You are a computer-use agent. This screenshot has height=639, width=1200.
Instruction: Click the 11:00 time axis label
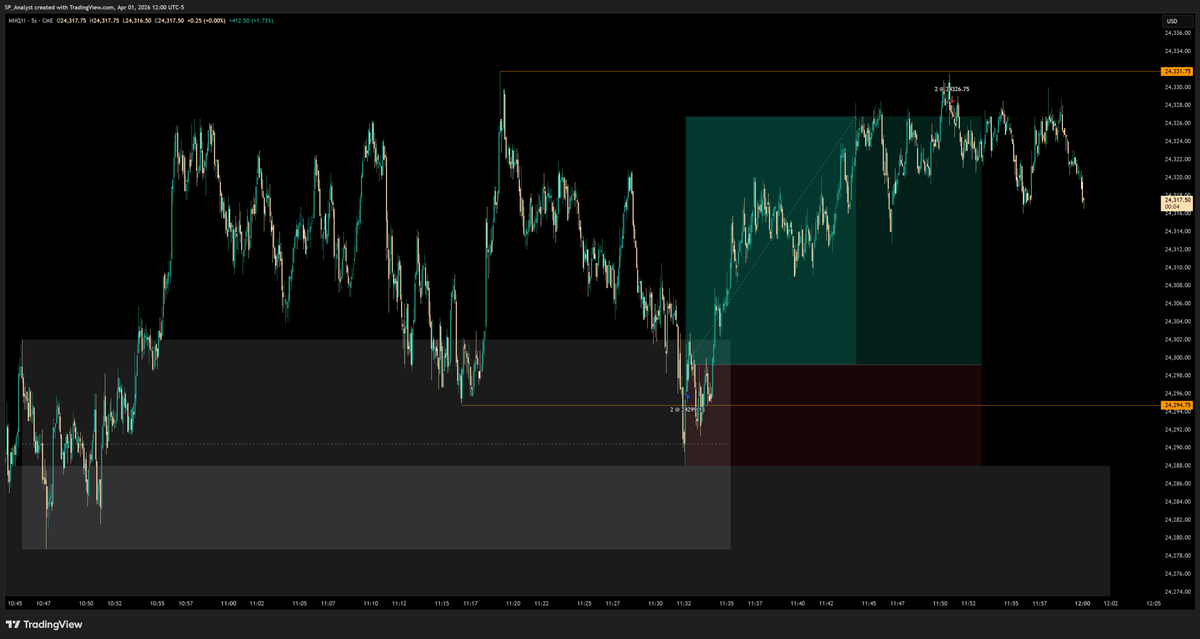[x=228, y=603]
